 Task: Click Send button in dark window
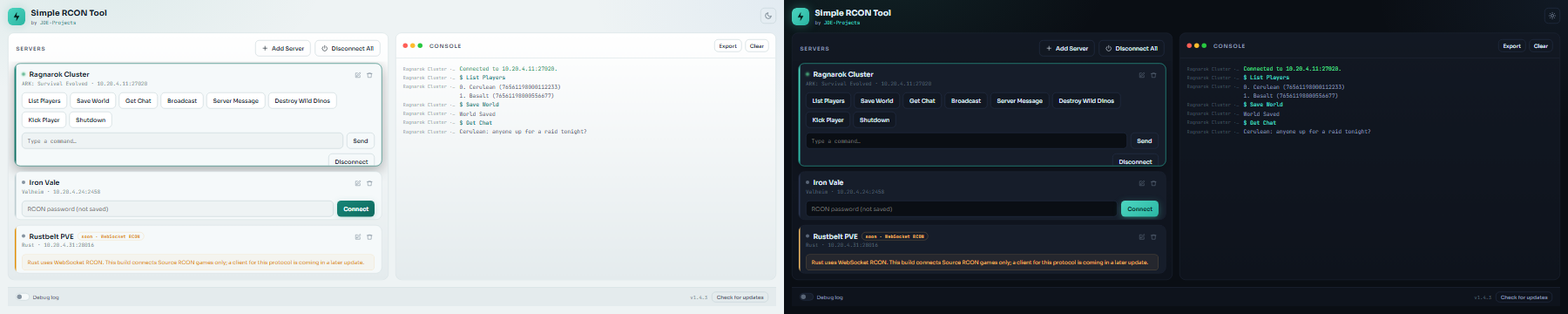point(1145,140)
